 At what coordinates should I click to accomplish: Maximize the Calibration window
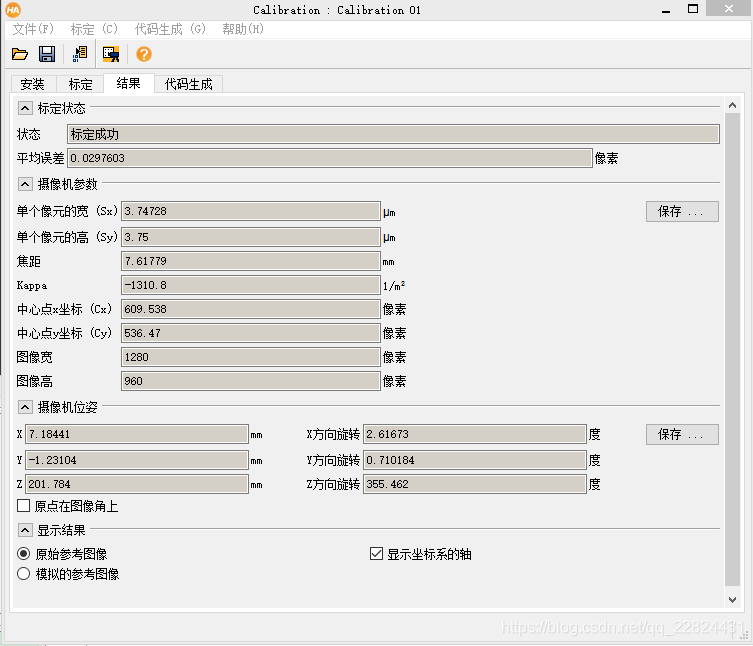[x=692, y=9]
